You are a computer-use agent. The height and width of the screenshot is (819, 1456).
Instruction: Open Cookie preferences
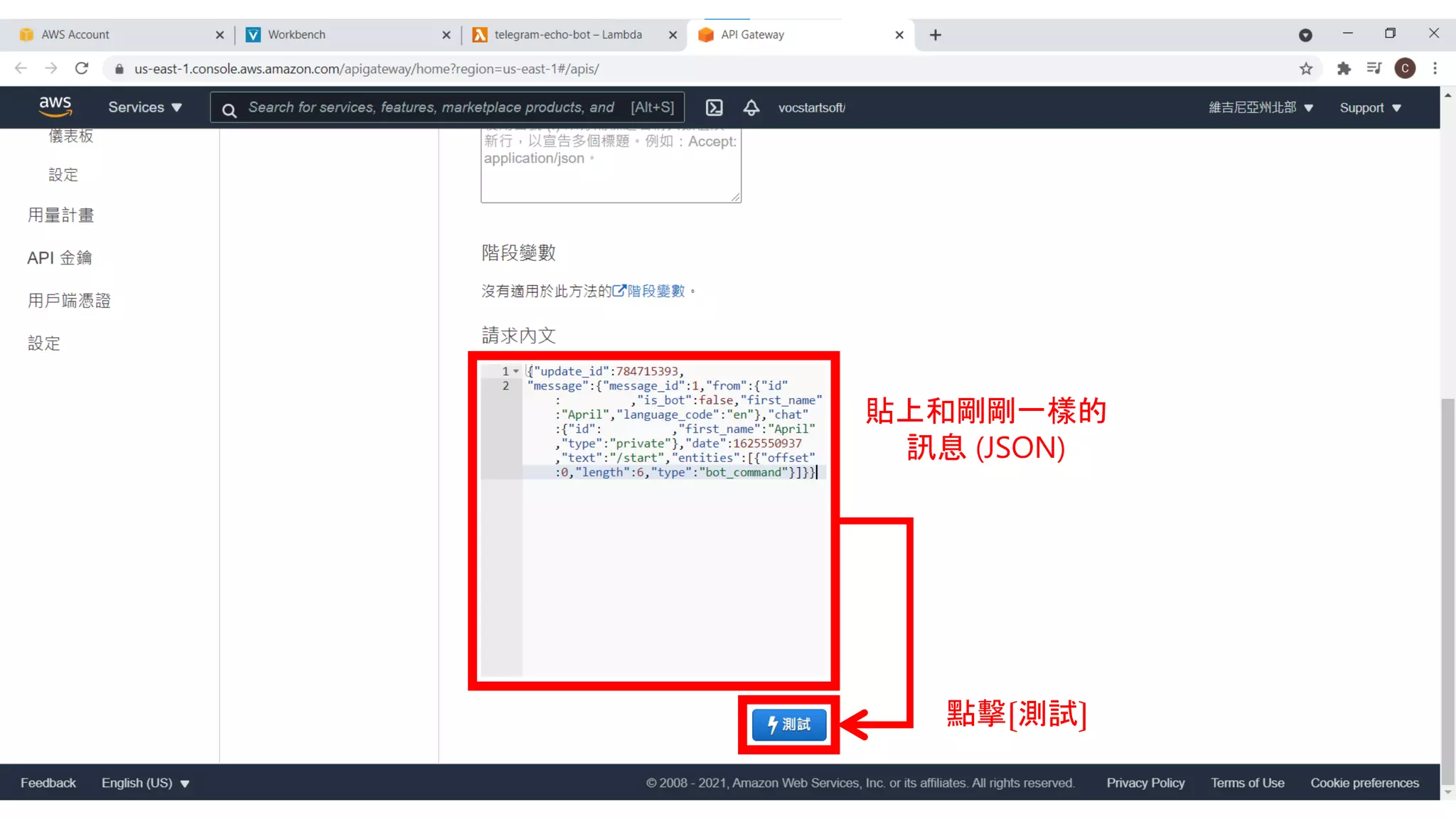point(1364,783)
